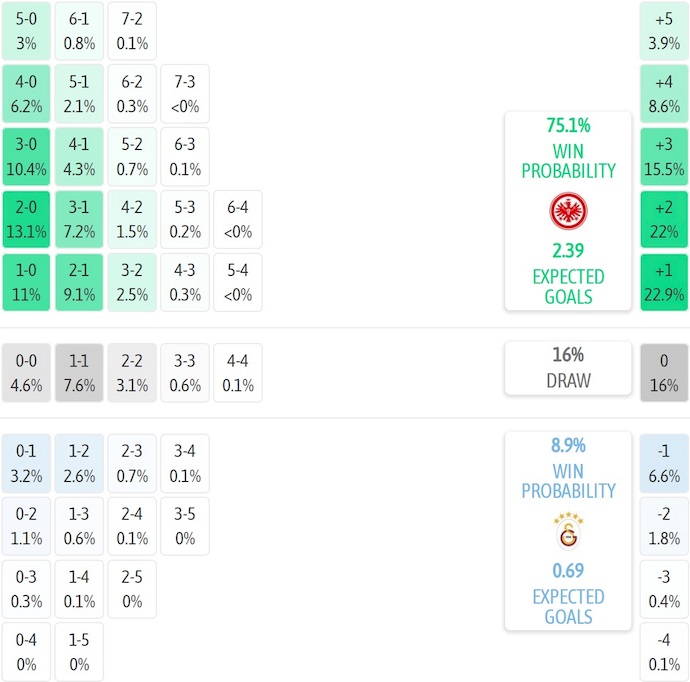Click the -1 goal margin tile

[664, 463]
